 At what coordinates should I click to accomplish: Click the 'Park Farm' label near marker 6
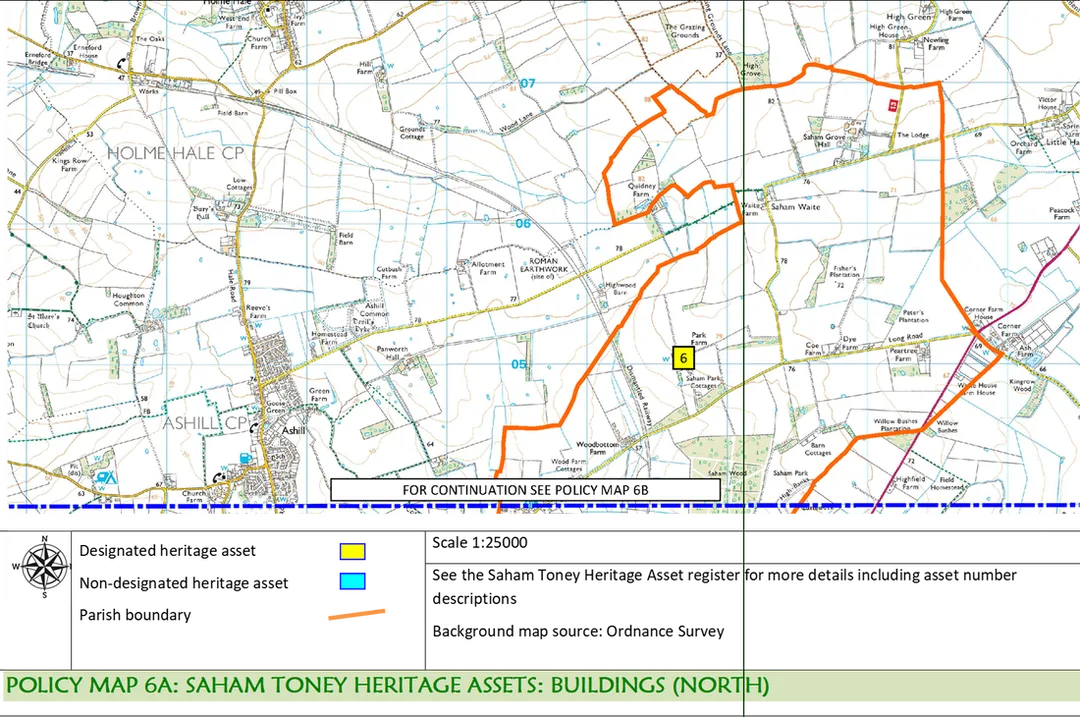[699, 338]
